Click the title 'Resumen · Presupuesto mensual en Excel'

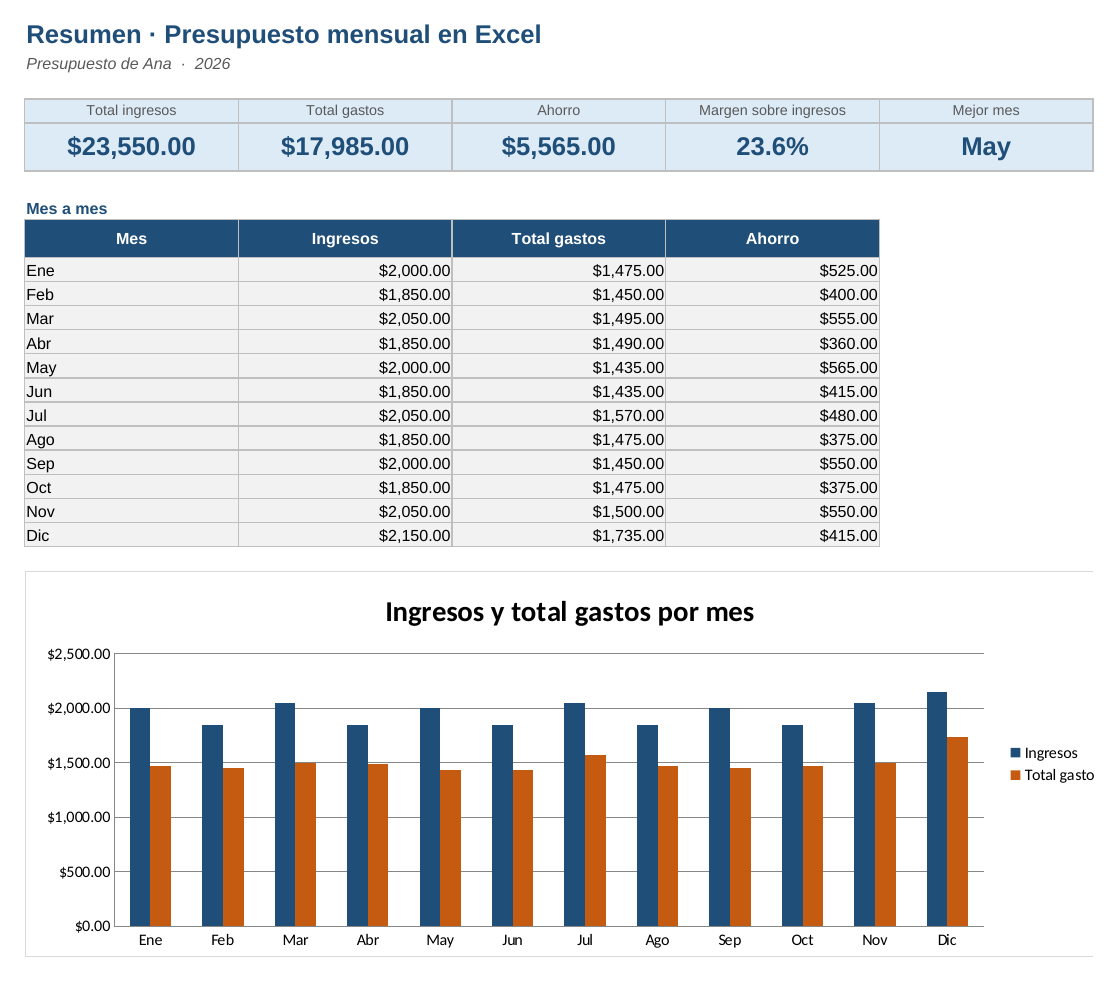click(x=284, y=34)
